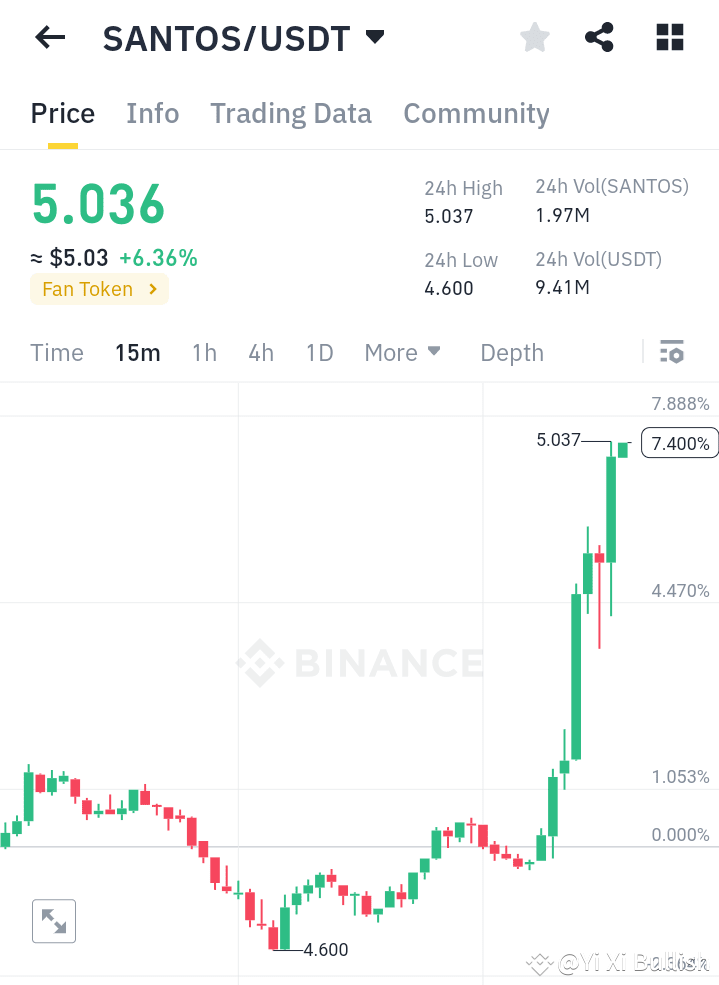Favorite SANTOS/USDT with the star icon
The width and height of the screenshot is (719, 985).
534,37
